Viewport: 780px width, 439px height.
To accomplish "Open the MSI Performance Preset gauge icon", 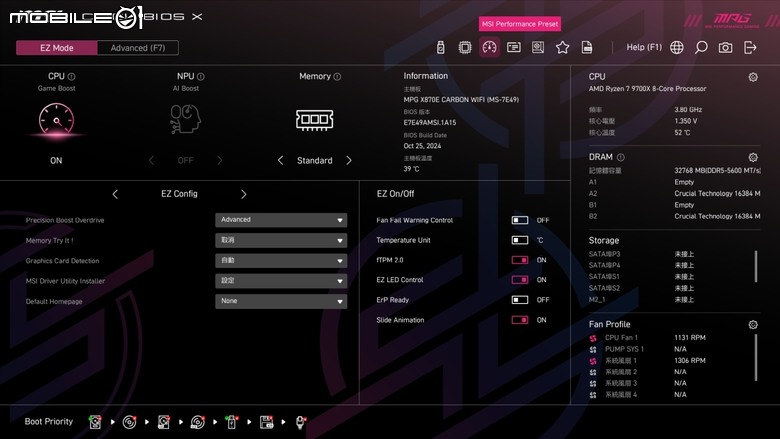I will [489, 47].
